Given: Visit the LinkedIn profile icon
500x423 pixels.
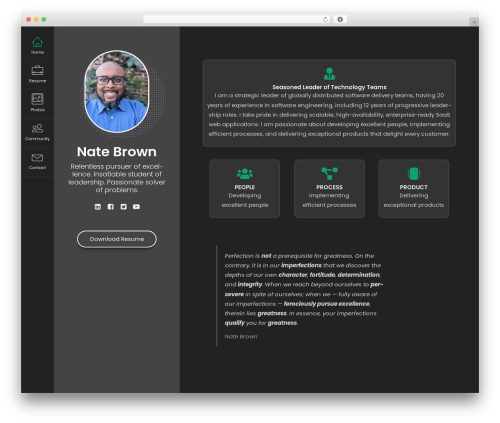Looking at the screenshot, I should [x=98, y=207].
